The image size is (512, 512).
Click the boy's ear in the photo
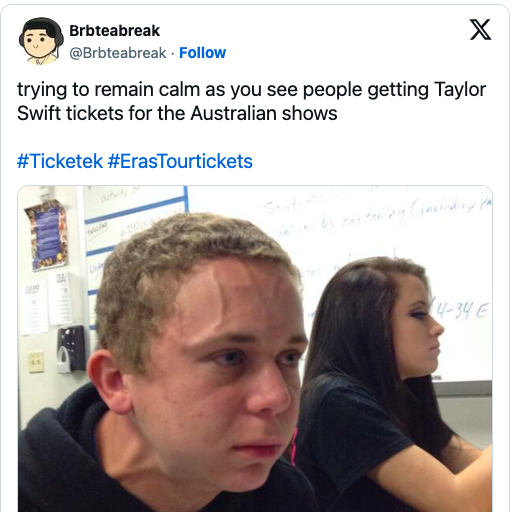click(x=108, y=380)
